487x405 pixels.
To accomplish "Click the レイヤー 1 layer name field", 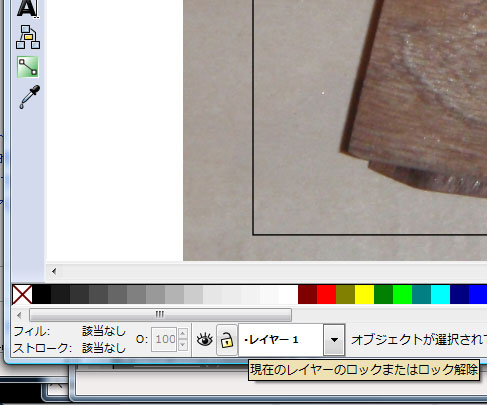I will (x=281, y=340).
